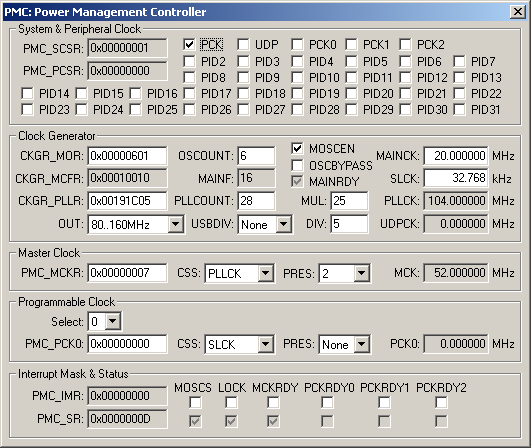Image resolution: width=531 pixels, height=448 pixels.
Task: Enable peripheral clock PID10
Action: [297, 77]
